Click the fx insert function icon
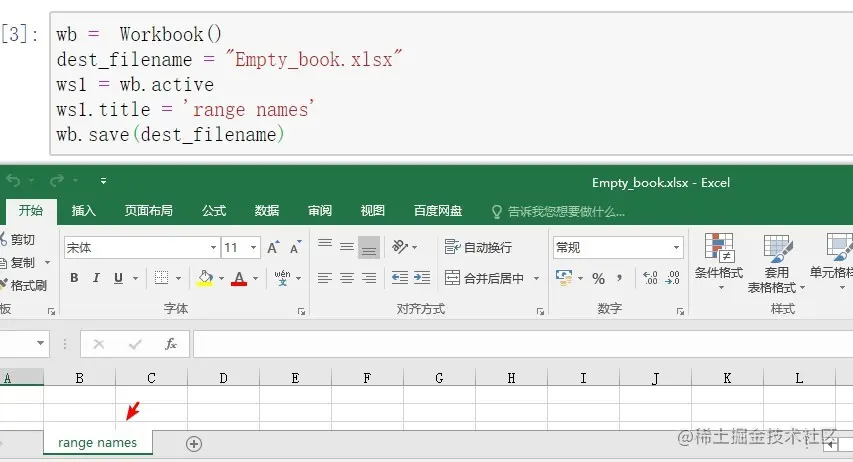 [x=171, y=344]
